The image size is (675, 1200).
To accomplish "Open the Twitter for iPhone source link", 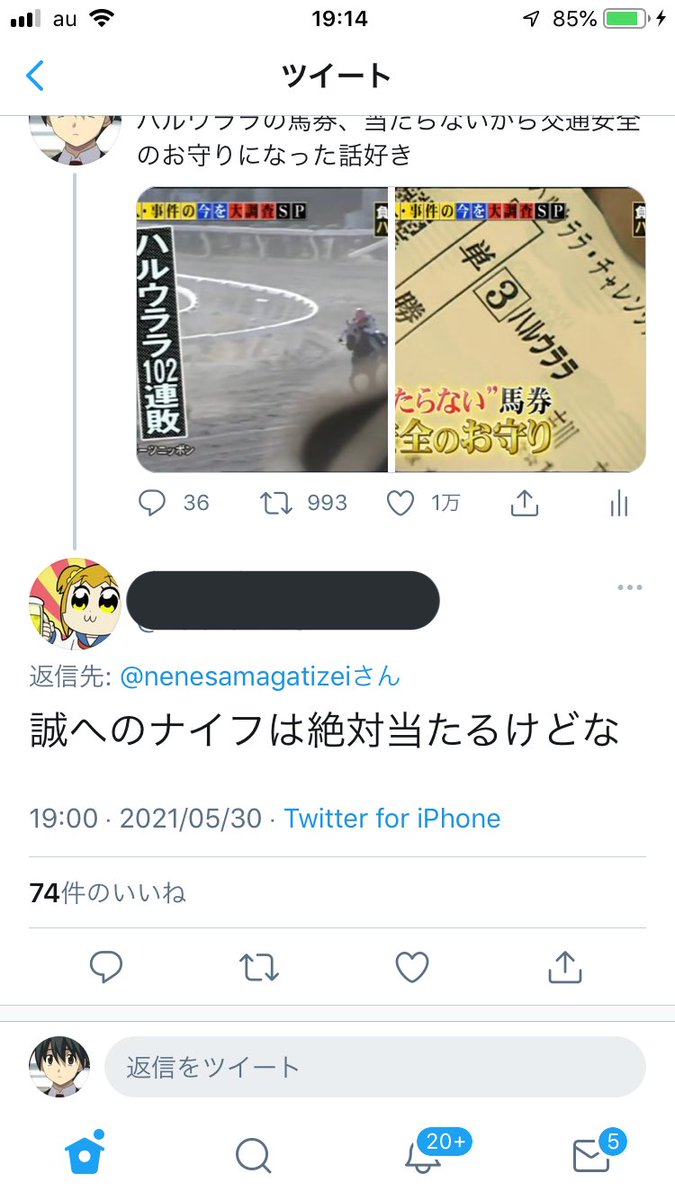I will tap(392, 819).
